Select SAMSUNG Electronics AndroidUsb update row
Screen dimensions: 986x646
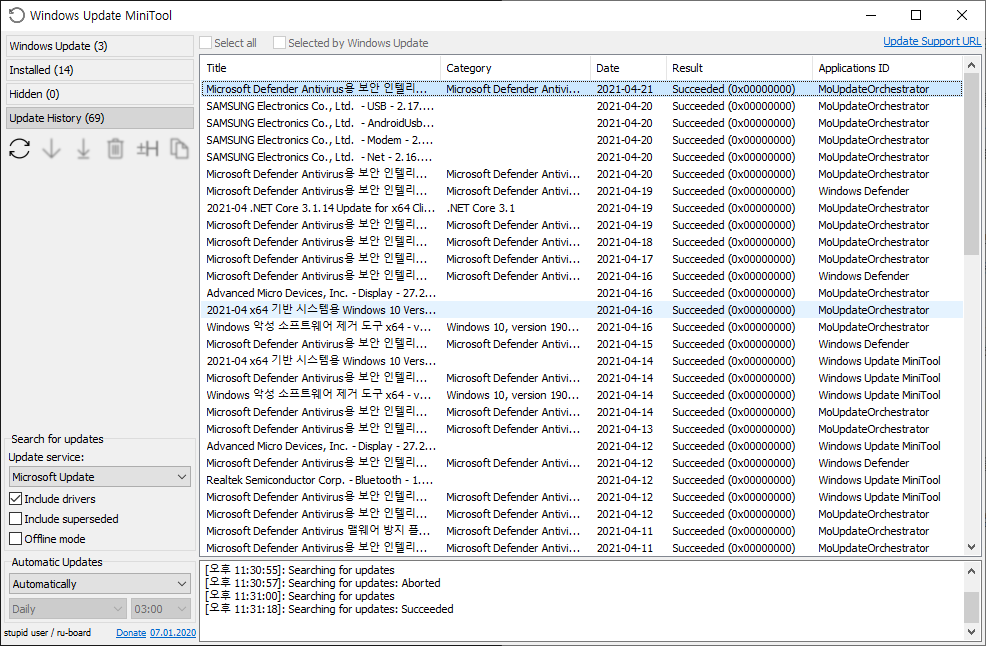(x=582, y=123)
